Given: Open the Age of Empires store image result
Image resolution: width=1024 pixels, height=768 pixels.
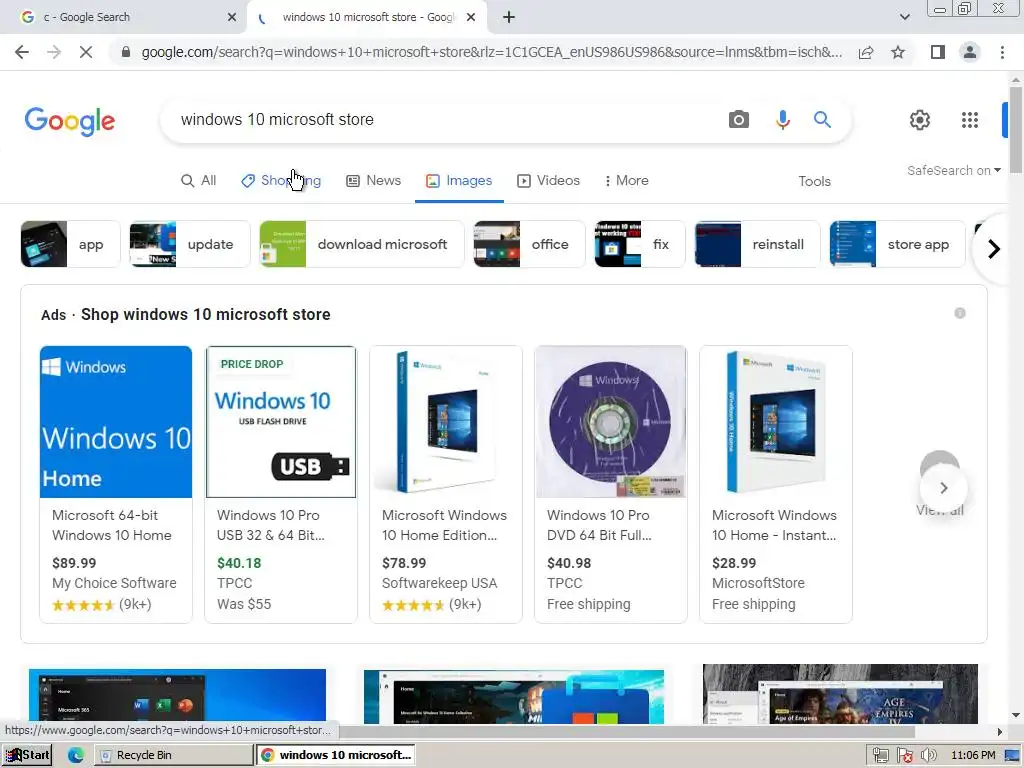Looking at the screenshot, I should [840, 694].
